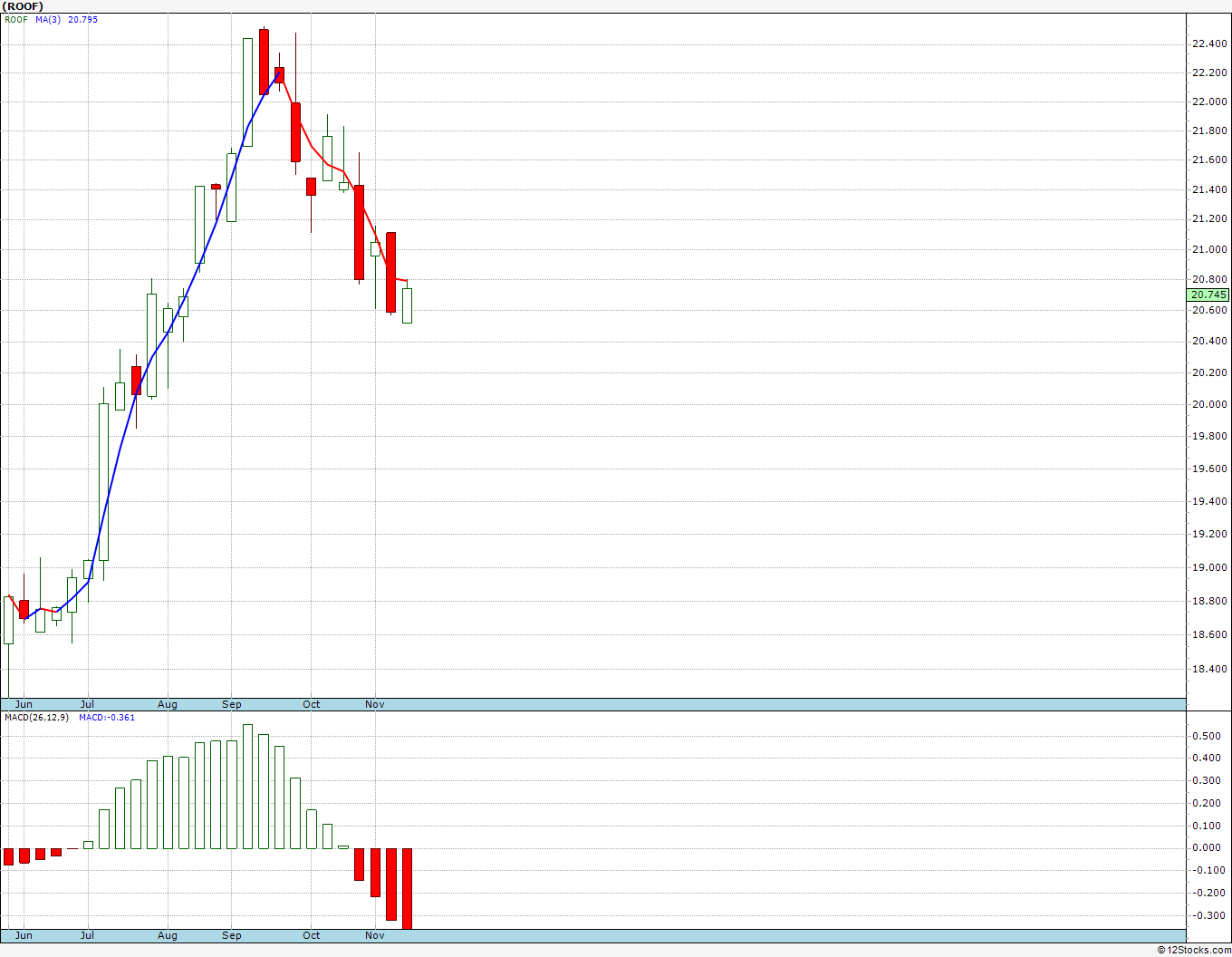Click the 20.800 price axis label
Screen dimensions: 1232x957
tap(1209, 279)
